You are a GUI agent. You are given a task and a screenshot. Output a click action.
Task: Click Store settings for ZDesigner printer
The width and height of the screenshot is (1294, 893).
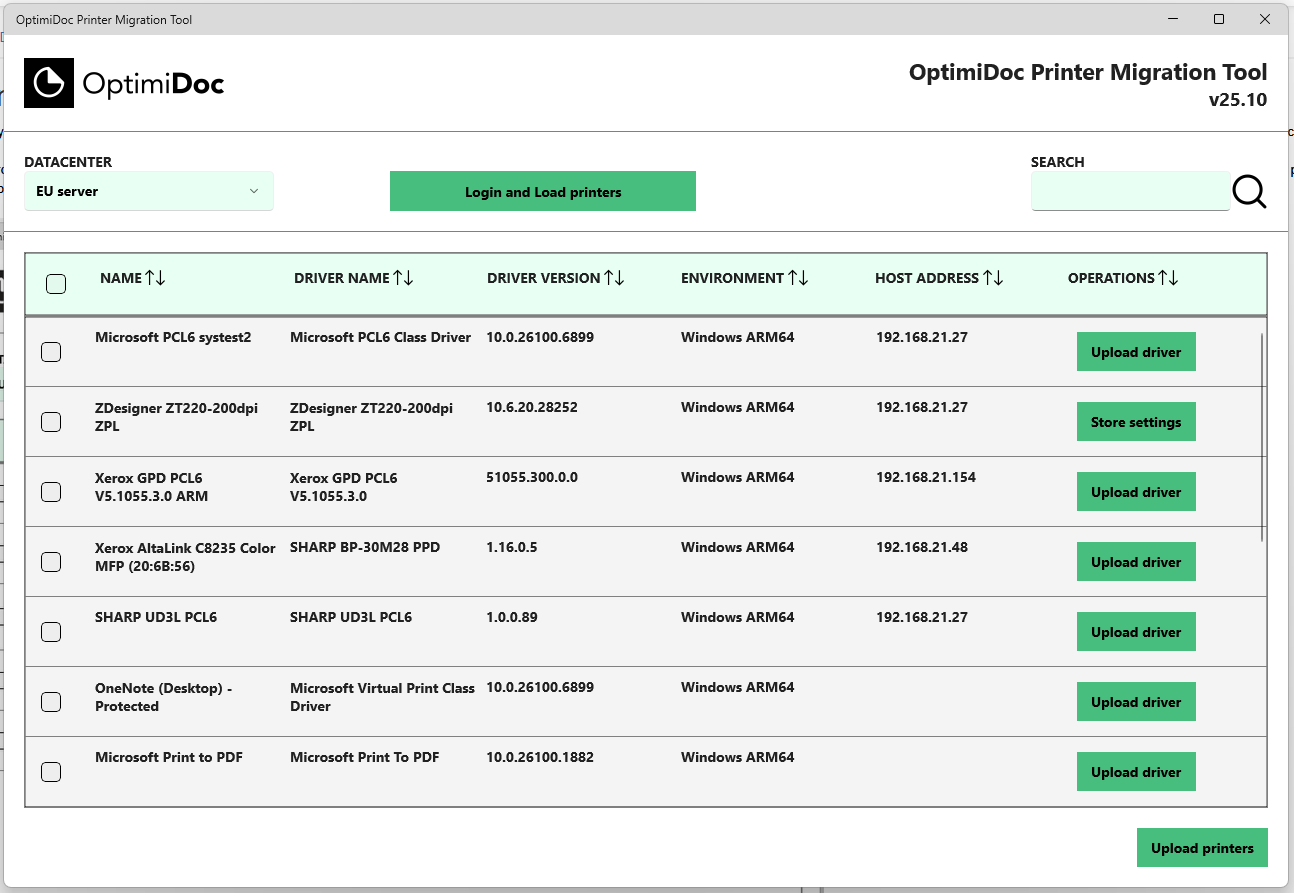click(x=1135, y=422)
